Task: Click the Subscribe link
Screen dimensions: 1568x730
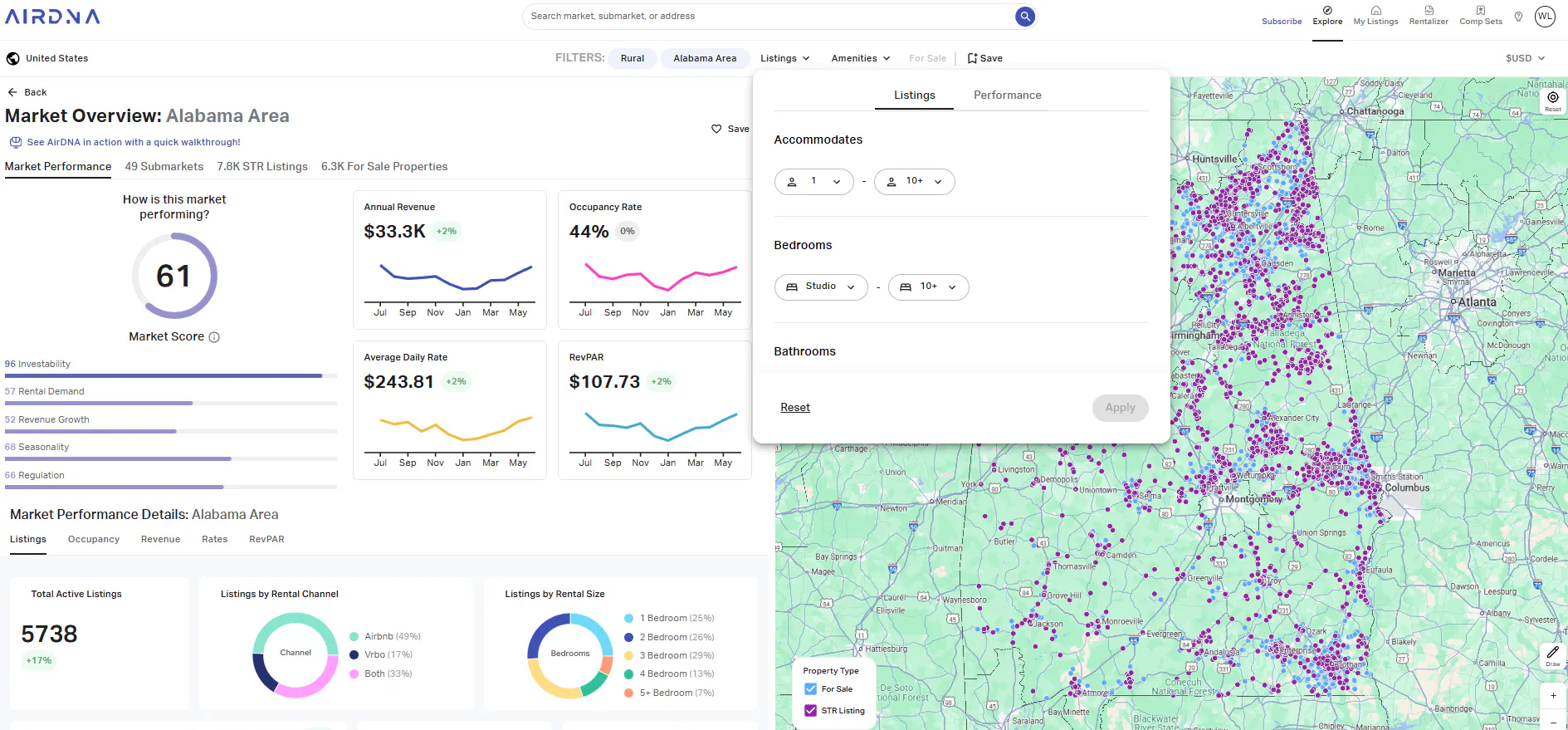Action: click(x=1282, y=22)
